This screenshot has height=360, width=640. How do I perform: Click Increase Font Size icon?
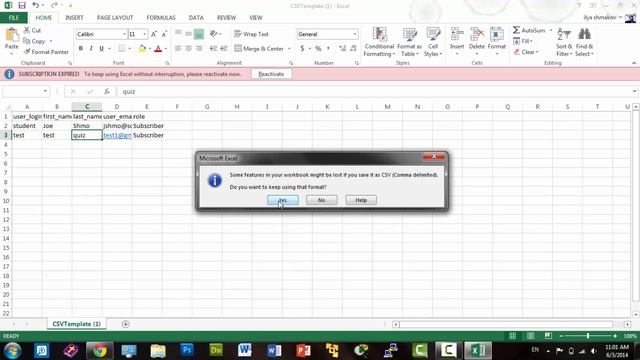[x=154, y=34]
